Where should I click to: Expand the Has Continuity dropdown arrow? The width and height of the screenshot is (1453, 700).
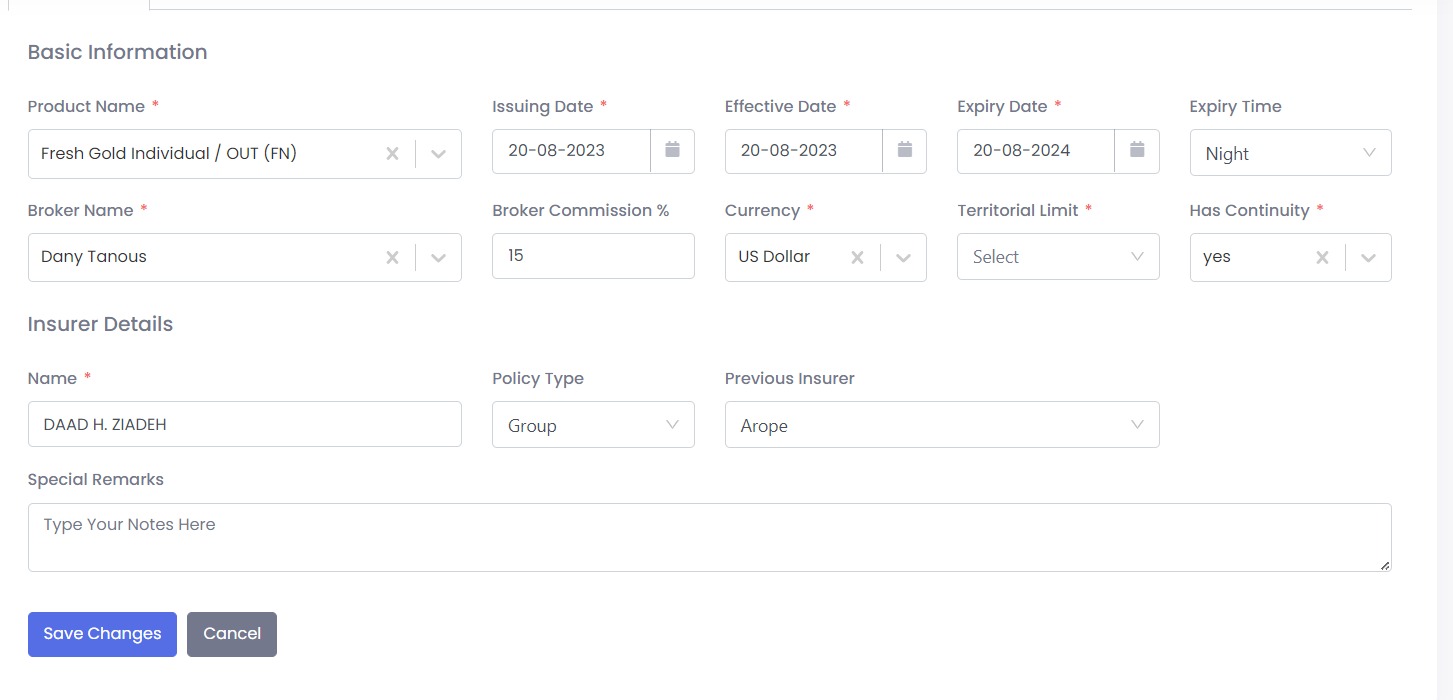click(1368, 258)
